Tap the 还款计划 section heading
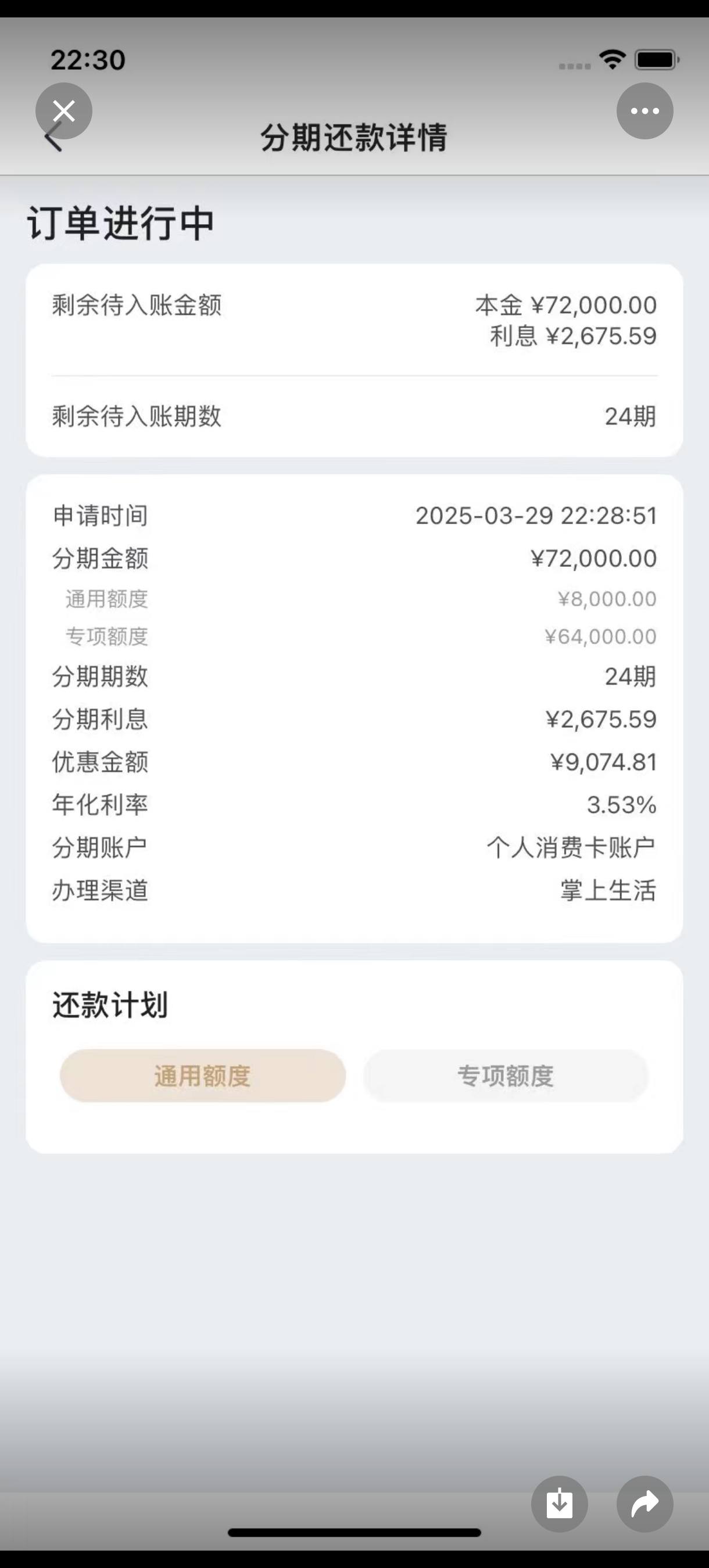This screenshot has width=709, height=1568. (110, 1004)
